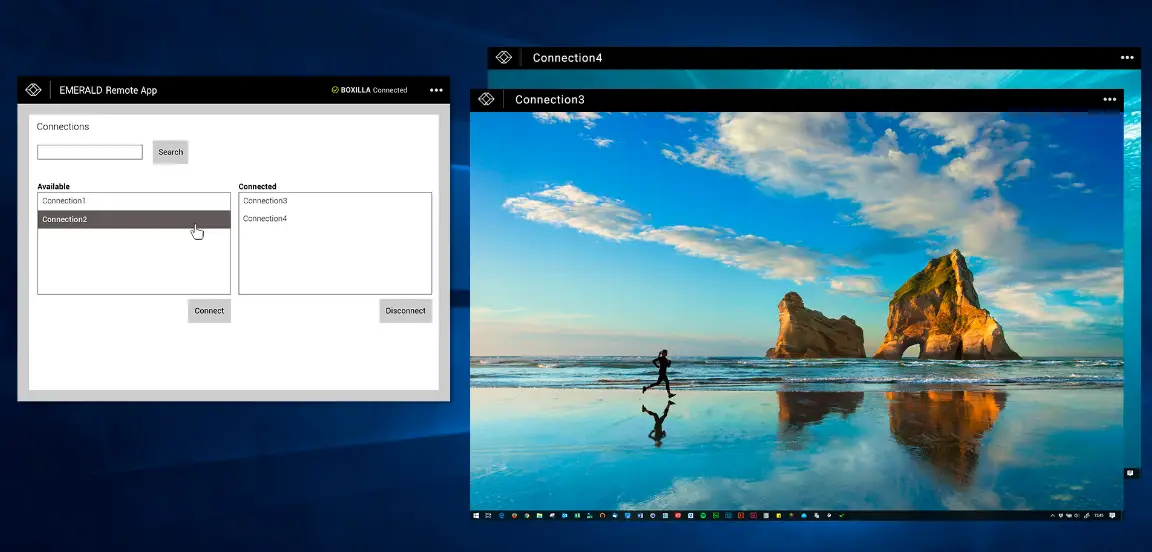Viewport: 1152px width, 552px height.
Task: Click the volume icon in the Connection3 system tray
Action: point(1077,515)
